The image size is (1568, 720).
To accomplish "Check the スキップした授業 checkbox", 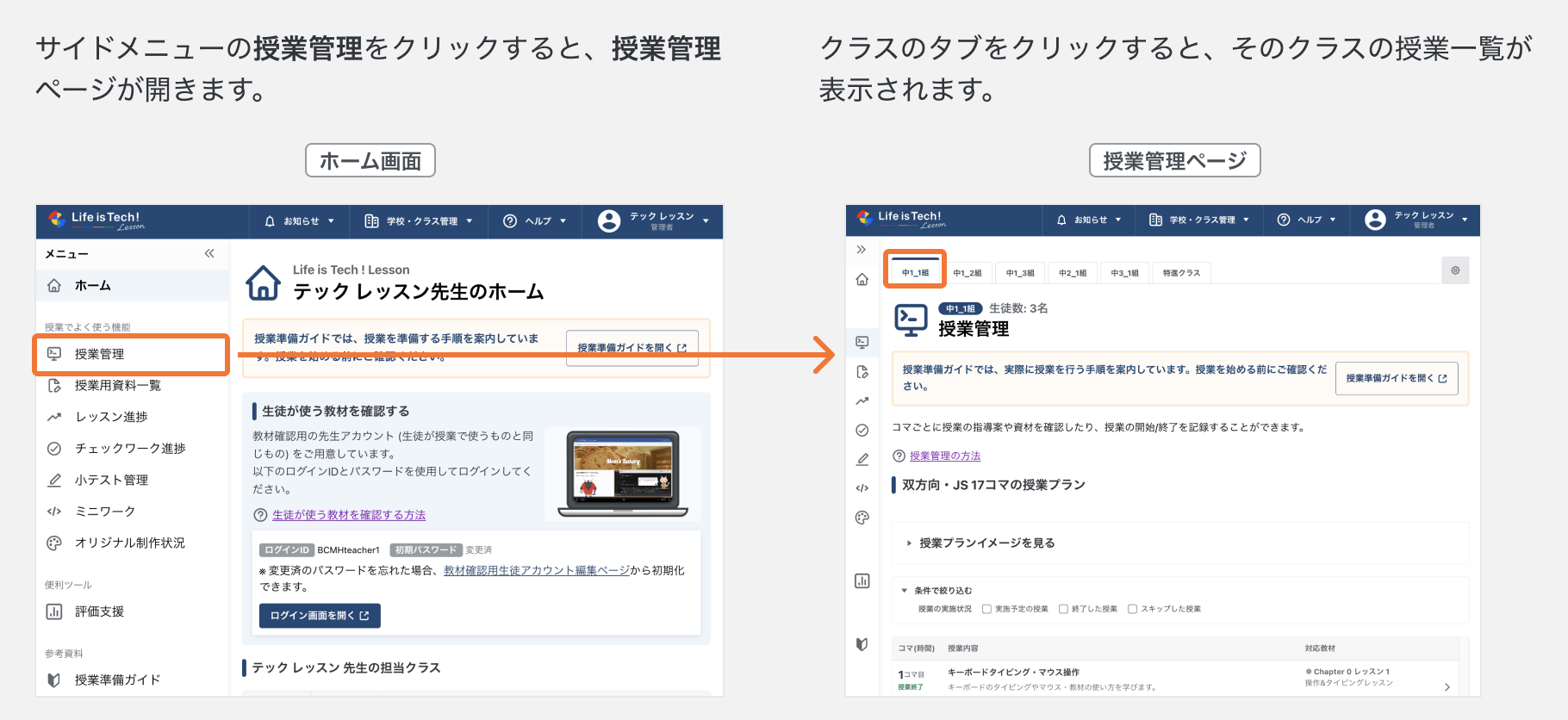I will click(1133, 609).
